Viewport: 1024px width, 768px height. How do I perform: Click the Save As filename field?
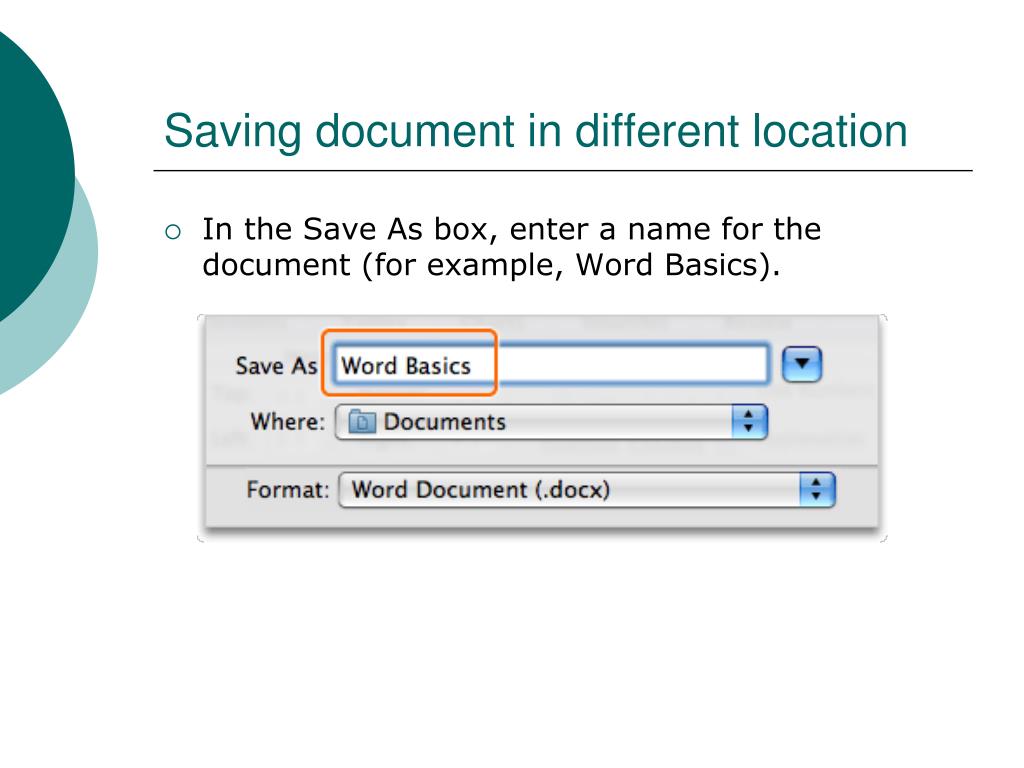551,364
